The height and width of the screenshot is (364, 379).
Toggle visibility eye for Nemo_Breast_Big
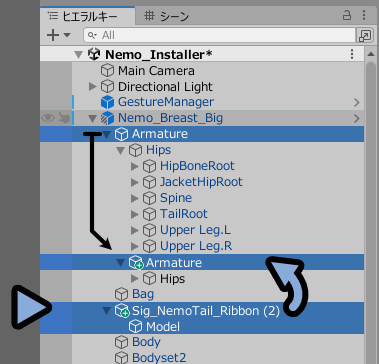pyautogui.click(x=48, y=118)
